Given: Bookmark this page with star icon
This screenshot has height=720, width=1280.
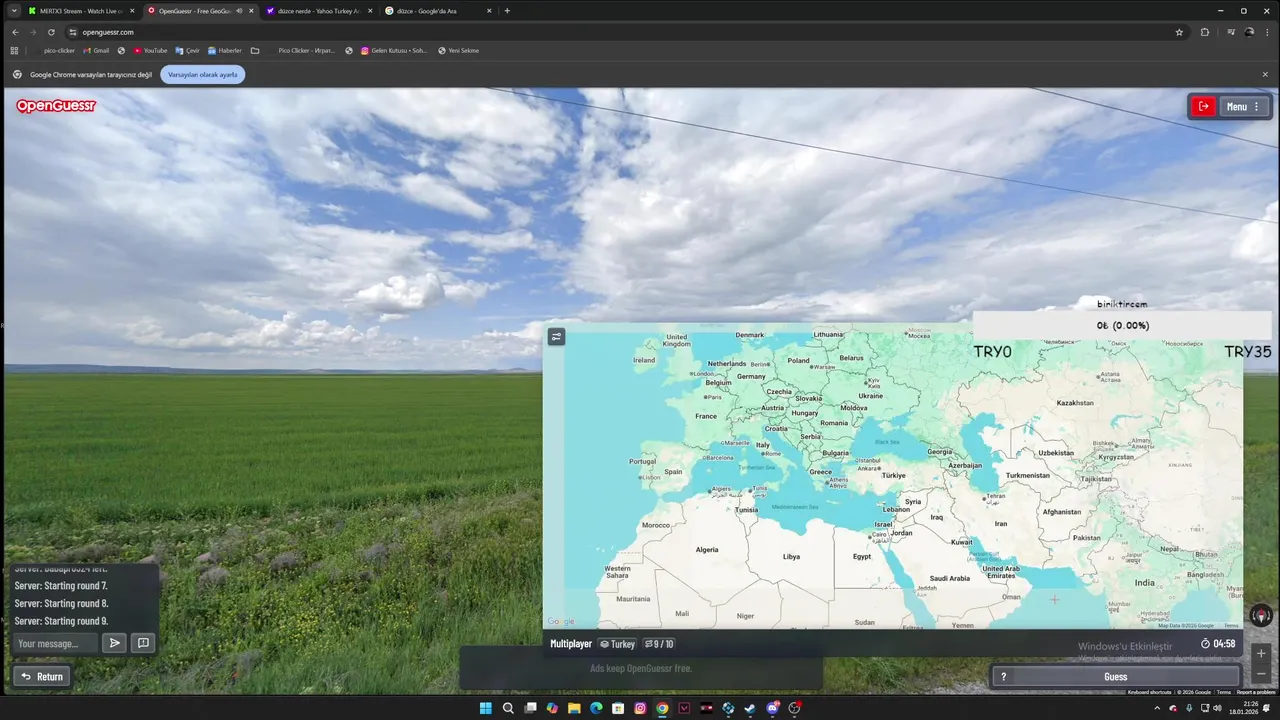Looking at the screenshot, I should 1179,32.
